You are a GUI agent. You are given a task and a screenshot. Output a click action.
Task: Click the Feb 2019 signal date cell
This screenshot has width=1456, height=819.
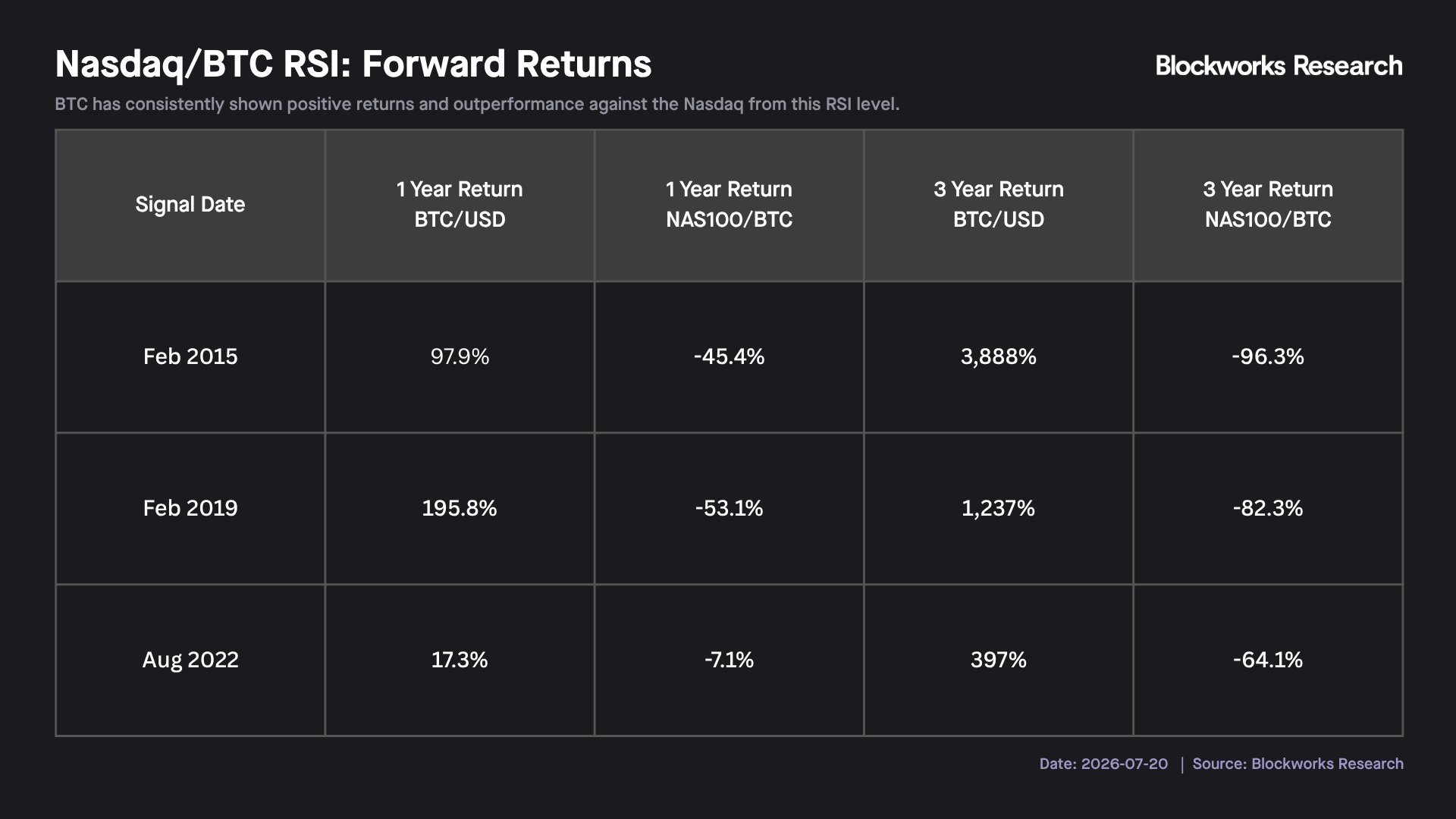click(190, 509)
